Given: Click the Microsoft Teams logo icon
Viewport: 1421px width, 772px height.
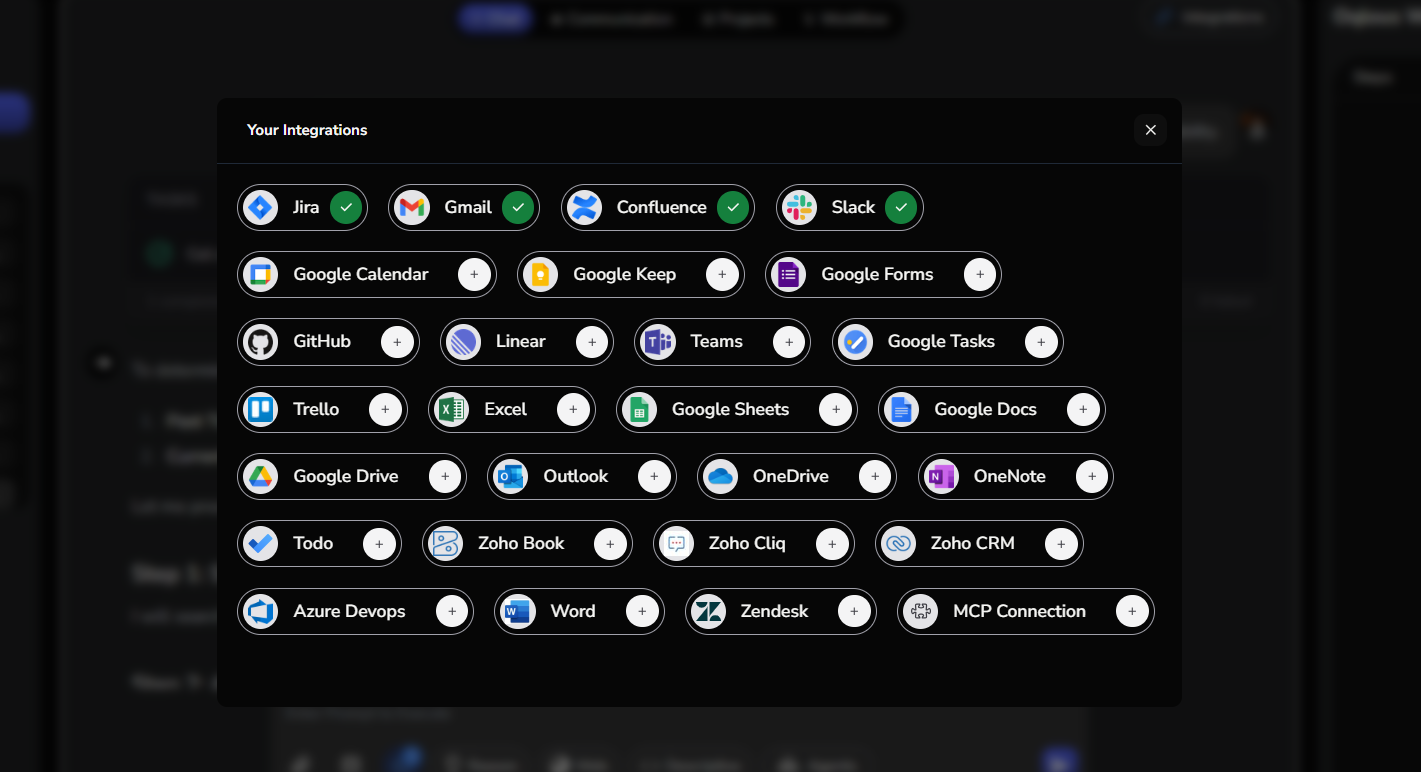Looking at the screenshot, I should [x=657, y=342].
